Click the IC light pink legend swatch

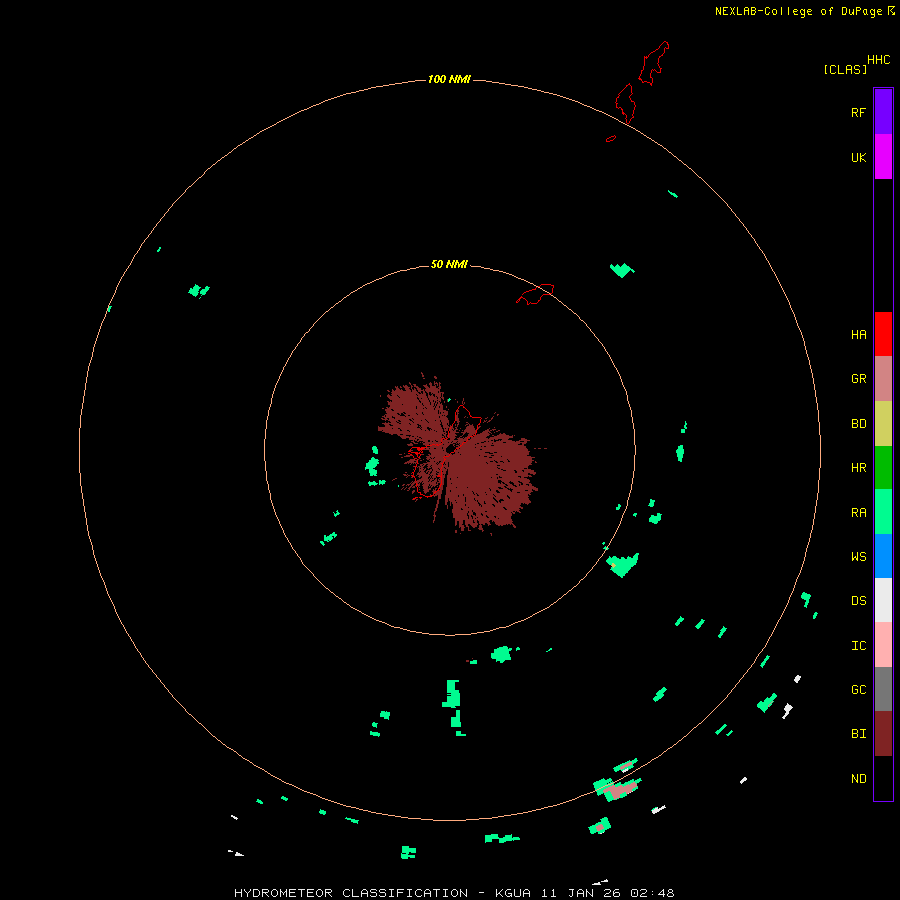[883, 645]
